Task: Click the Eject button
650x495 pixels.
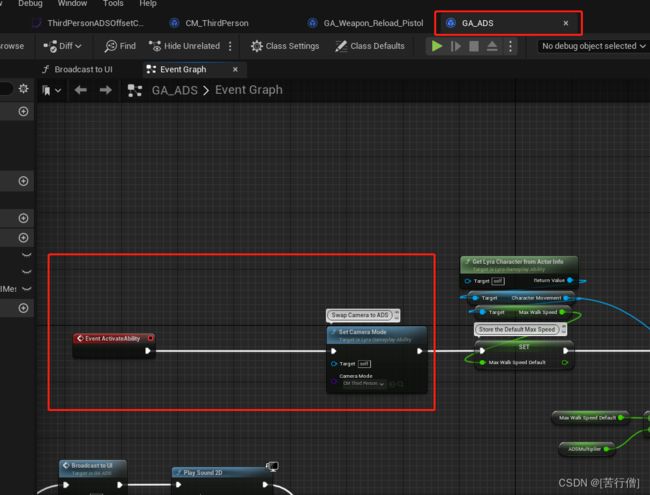Action: tap(492, 46)
